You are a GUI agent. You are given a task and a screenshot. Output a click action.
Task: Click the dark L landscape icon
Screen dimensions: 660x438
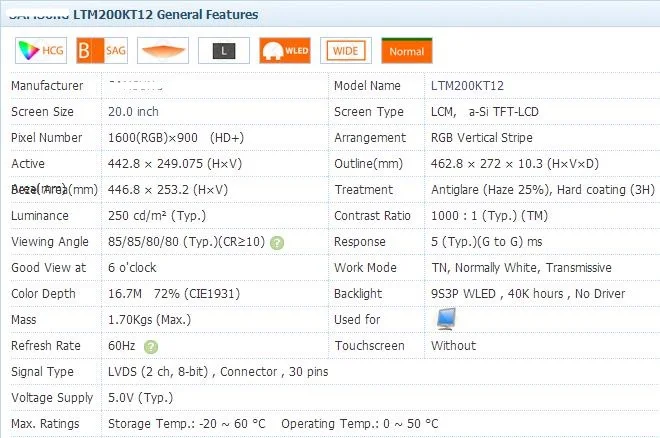click(x=224, y=50)
